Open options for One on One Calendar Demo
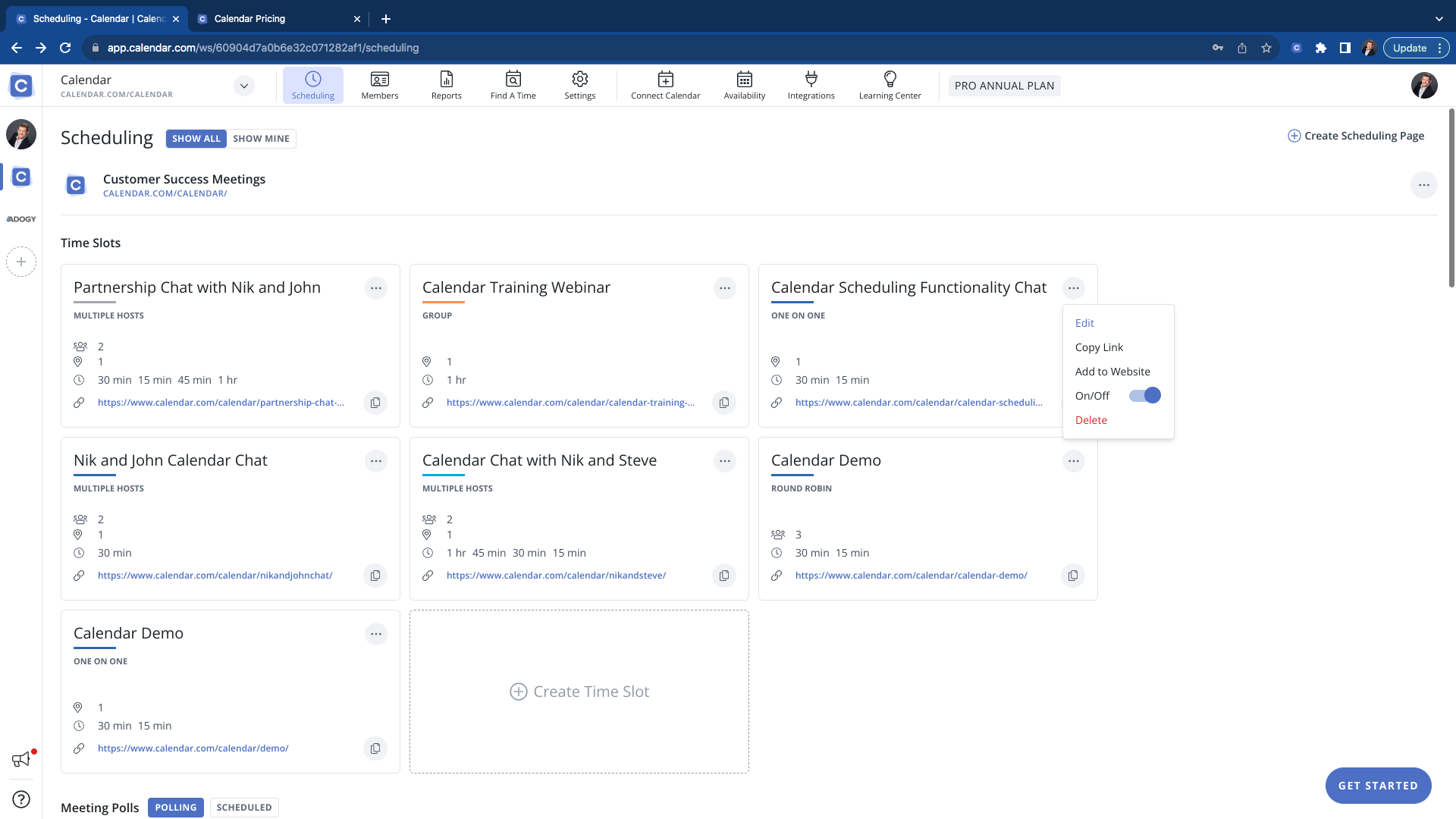Screen dimensions: 1456x819 pos(375,634)
